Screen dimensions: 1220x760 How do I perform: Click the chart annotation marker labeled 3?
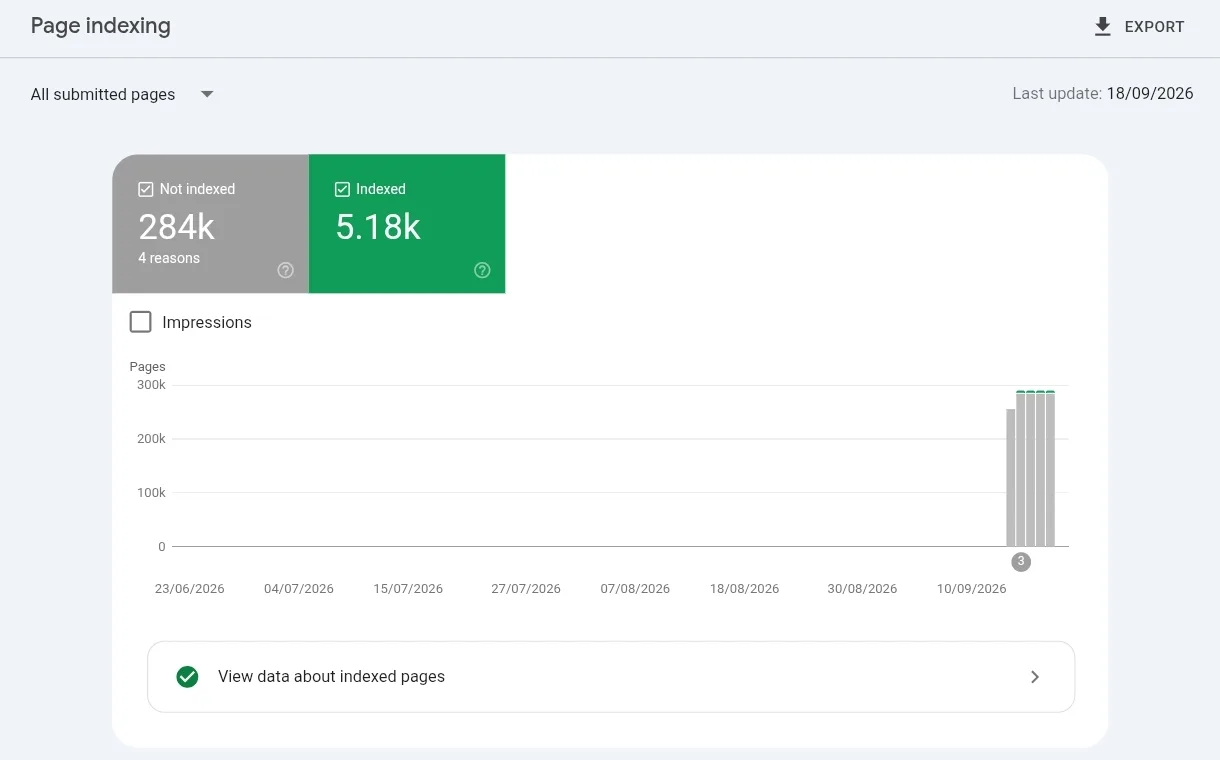click(1021, 562)
